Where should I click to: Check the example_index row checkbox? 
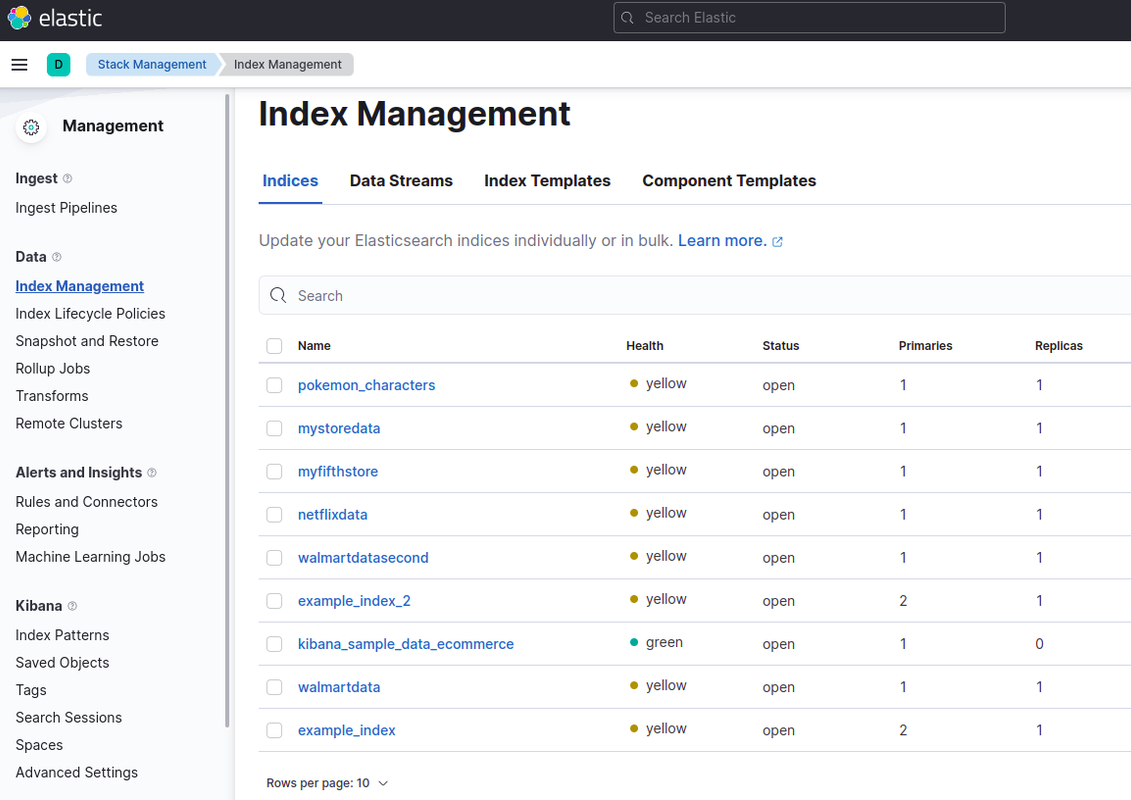[274, 730]
